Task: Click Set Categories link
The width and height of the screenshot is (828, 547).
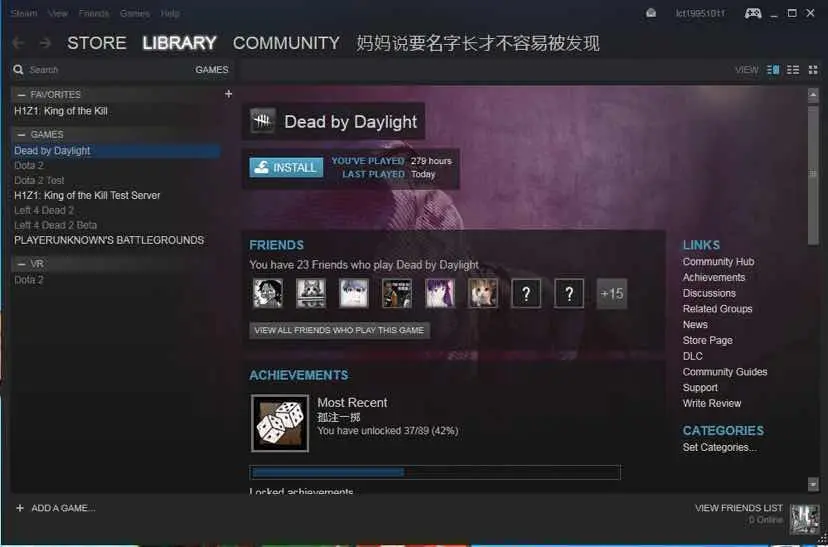Action: click(x=720, y=447)
